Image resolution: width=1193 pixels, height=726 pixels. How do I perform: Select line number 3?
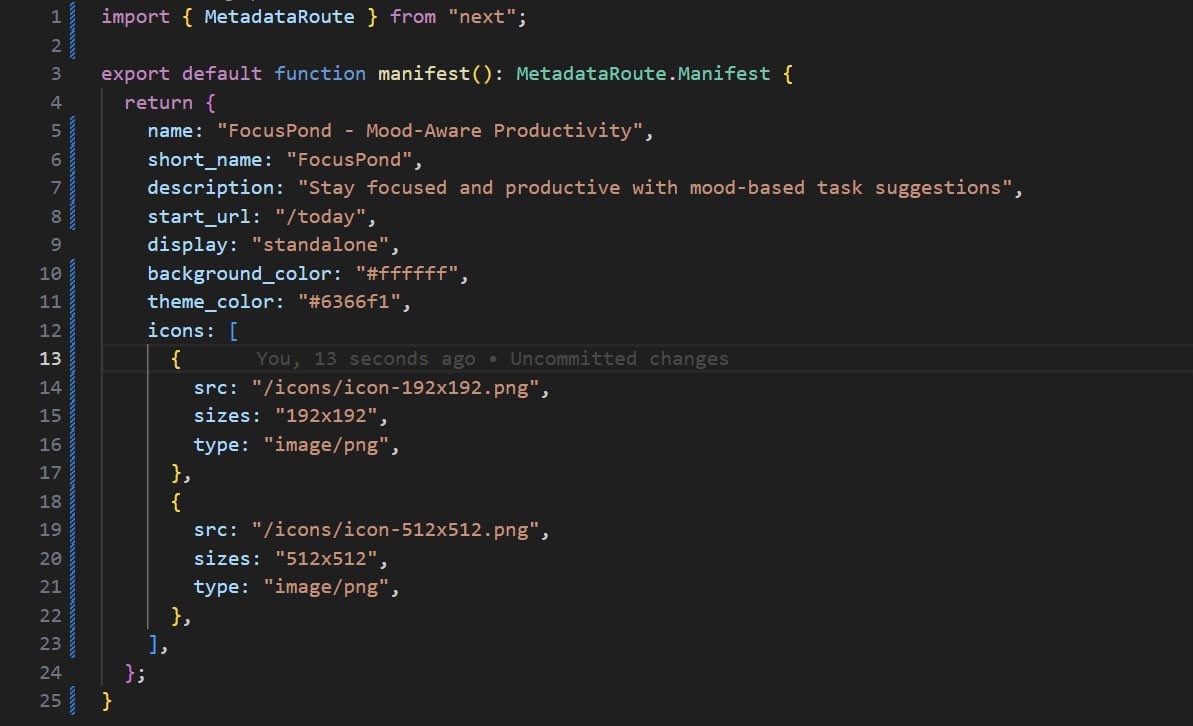coord(55,73)
